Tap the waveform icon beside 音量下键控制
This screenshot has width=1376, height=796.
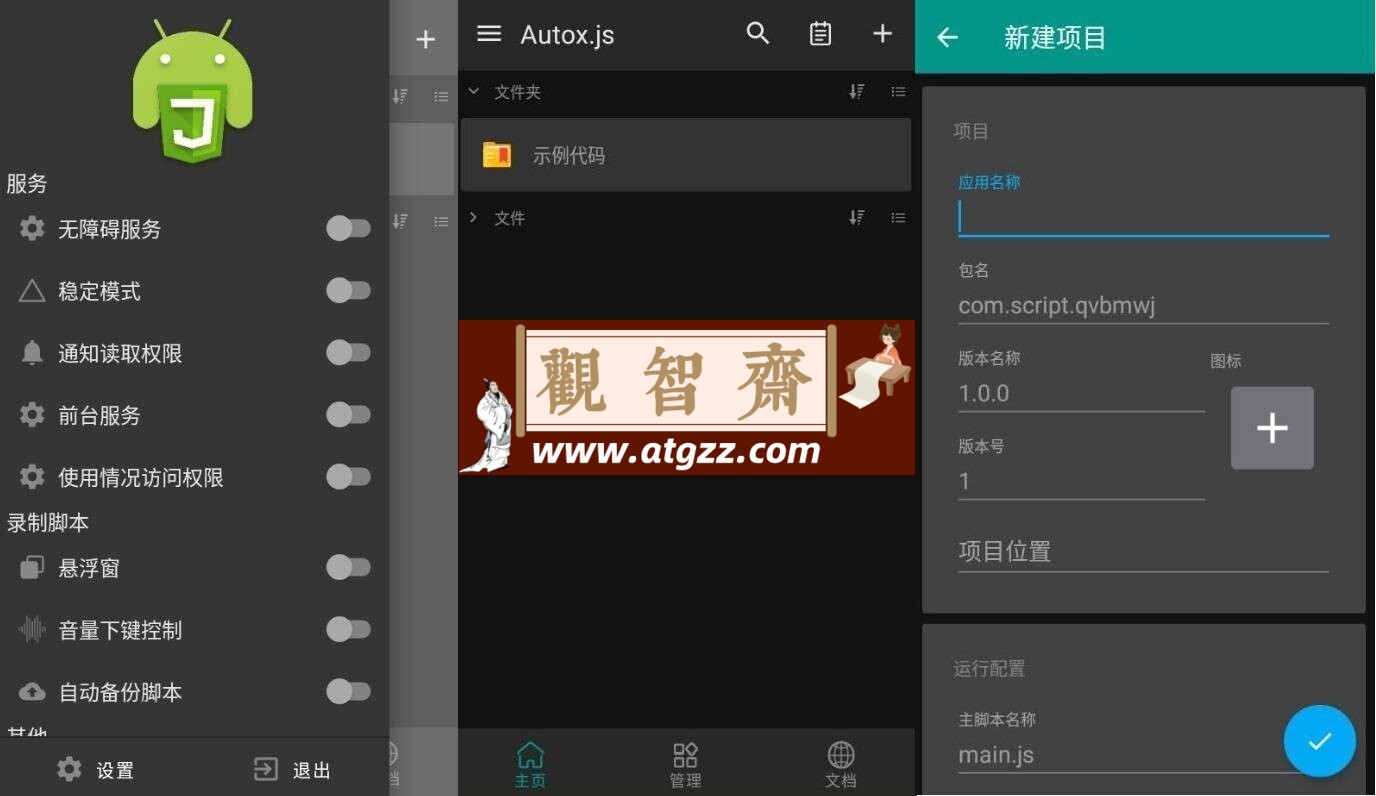32,630
